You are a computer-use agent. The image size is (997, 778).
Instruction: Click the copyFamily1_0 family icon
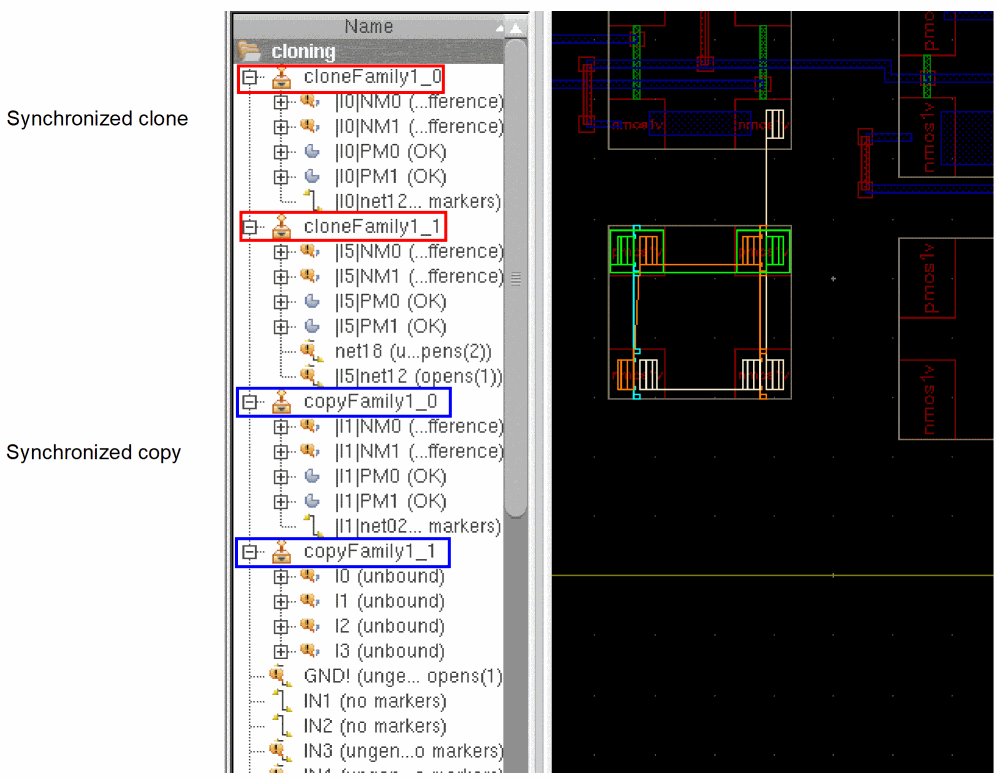point(283,402)
